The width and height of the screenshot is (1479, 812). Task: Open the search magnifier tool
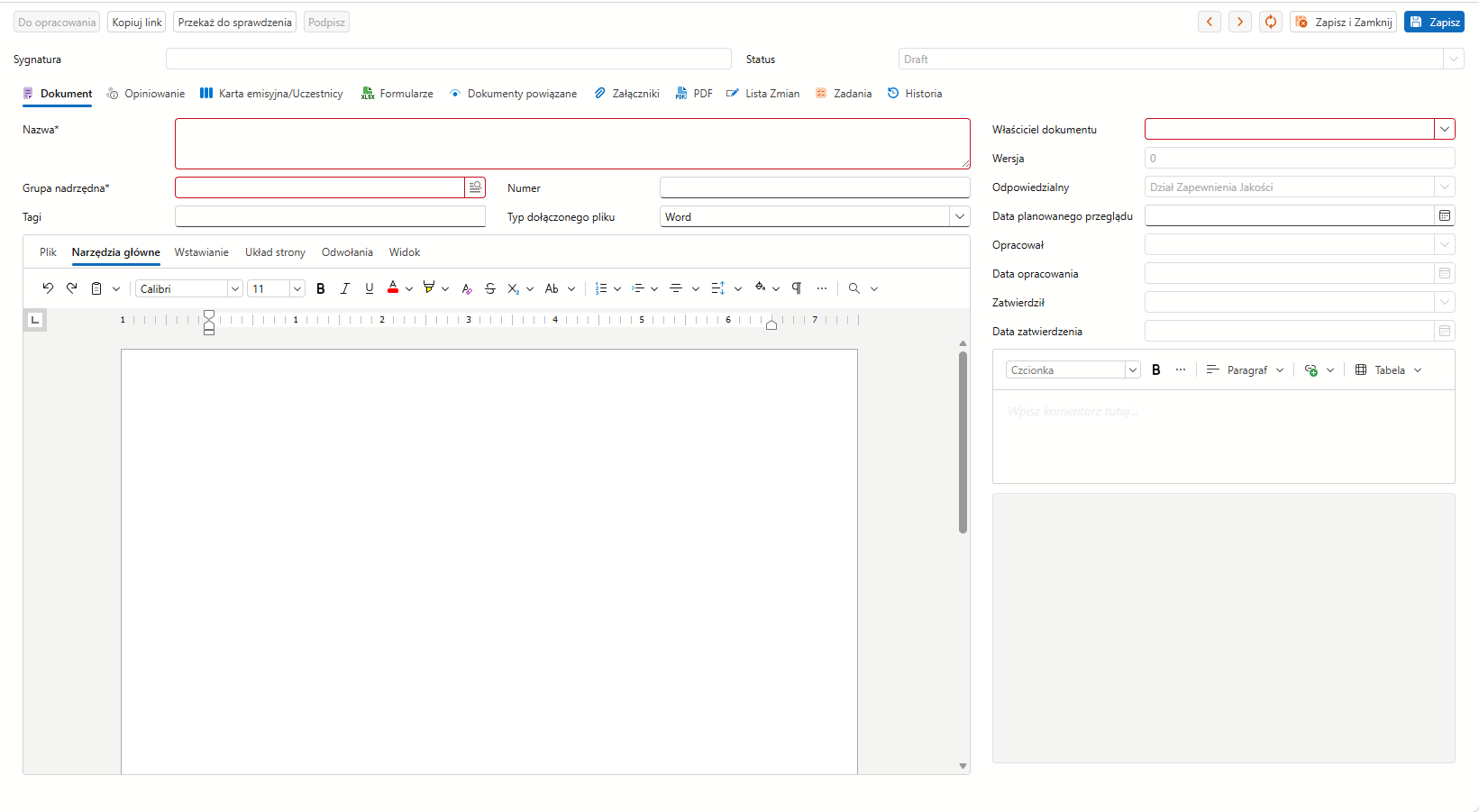[x=854, y=288]
